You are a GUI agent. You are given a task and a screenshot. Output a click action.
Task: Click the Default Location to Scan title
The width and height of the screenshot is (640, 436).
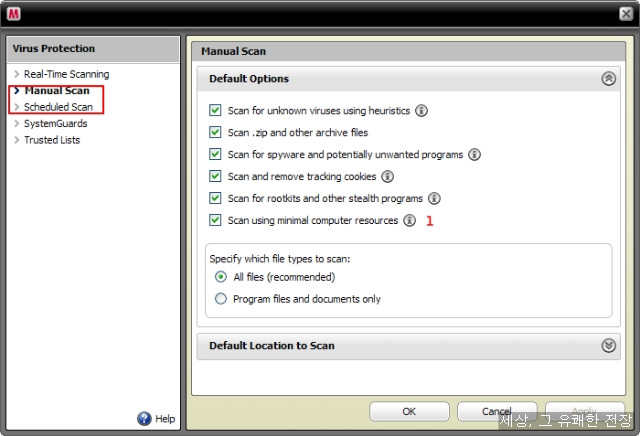[272, 346]
